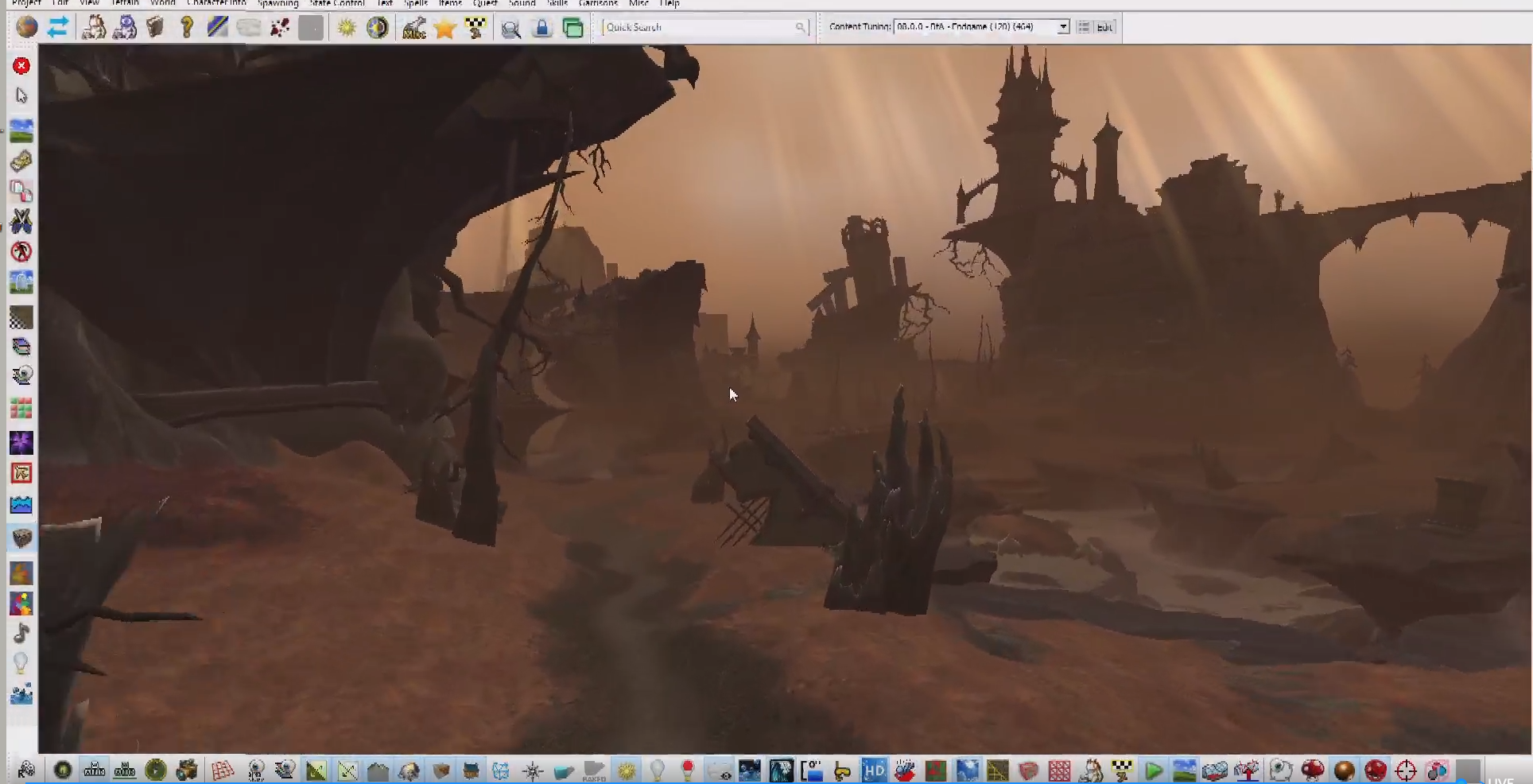Viewport: 1533px width, 784px height.
Task: Click the blue water wave icon in sidebar
Action: click(x=21, y=505)
